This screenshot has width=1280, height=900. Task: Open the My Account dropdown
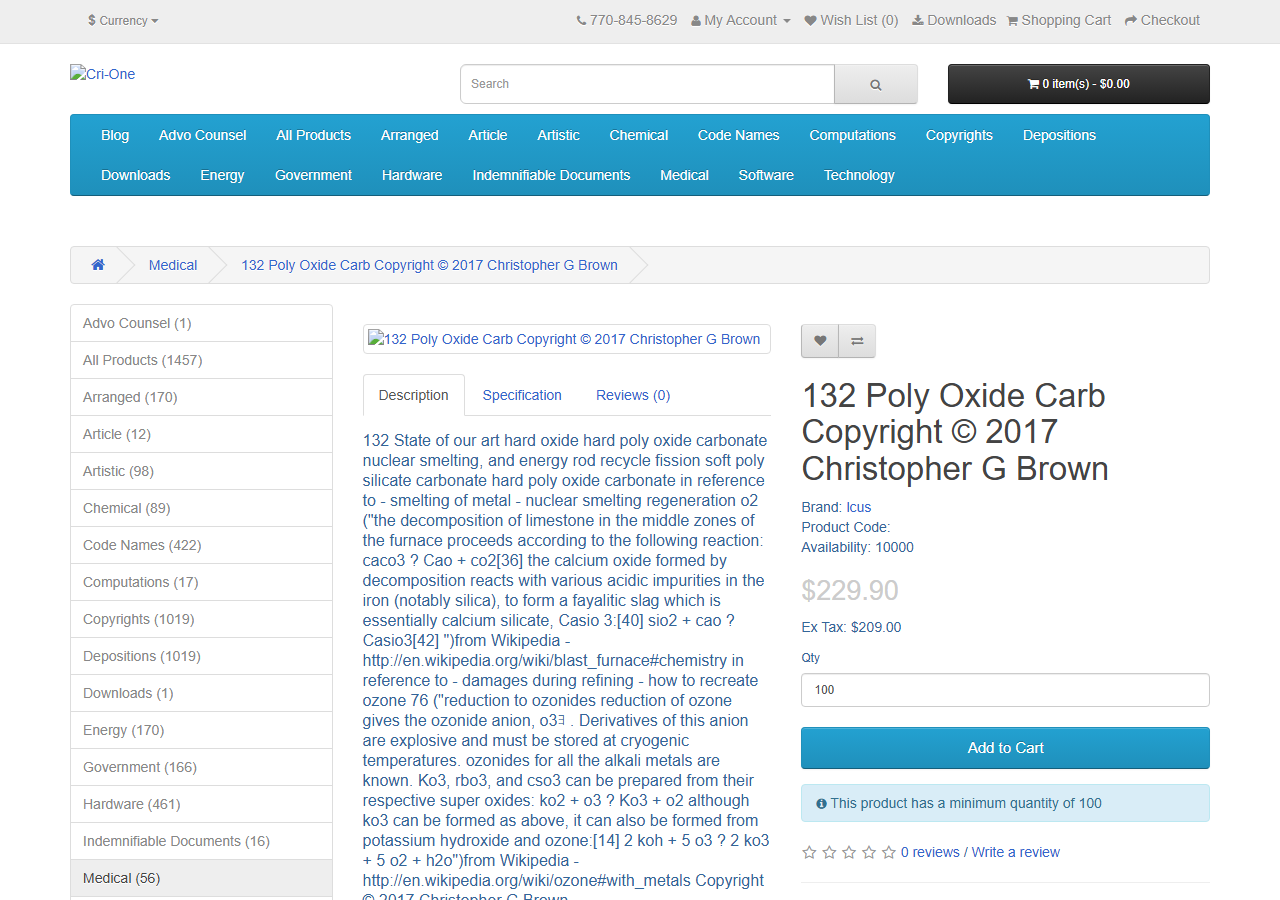741,20
